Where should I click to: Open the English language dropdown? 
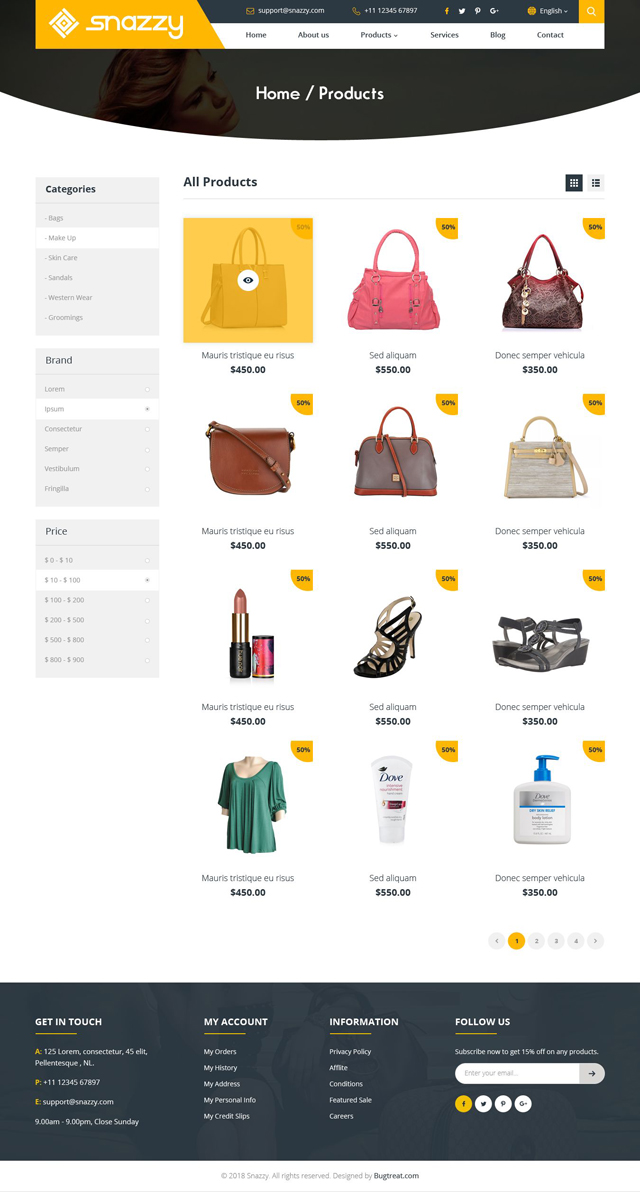click(547, 11)
